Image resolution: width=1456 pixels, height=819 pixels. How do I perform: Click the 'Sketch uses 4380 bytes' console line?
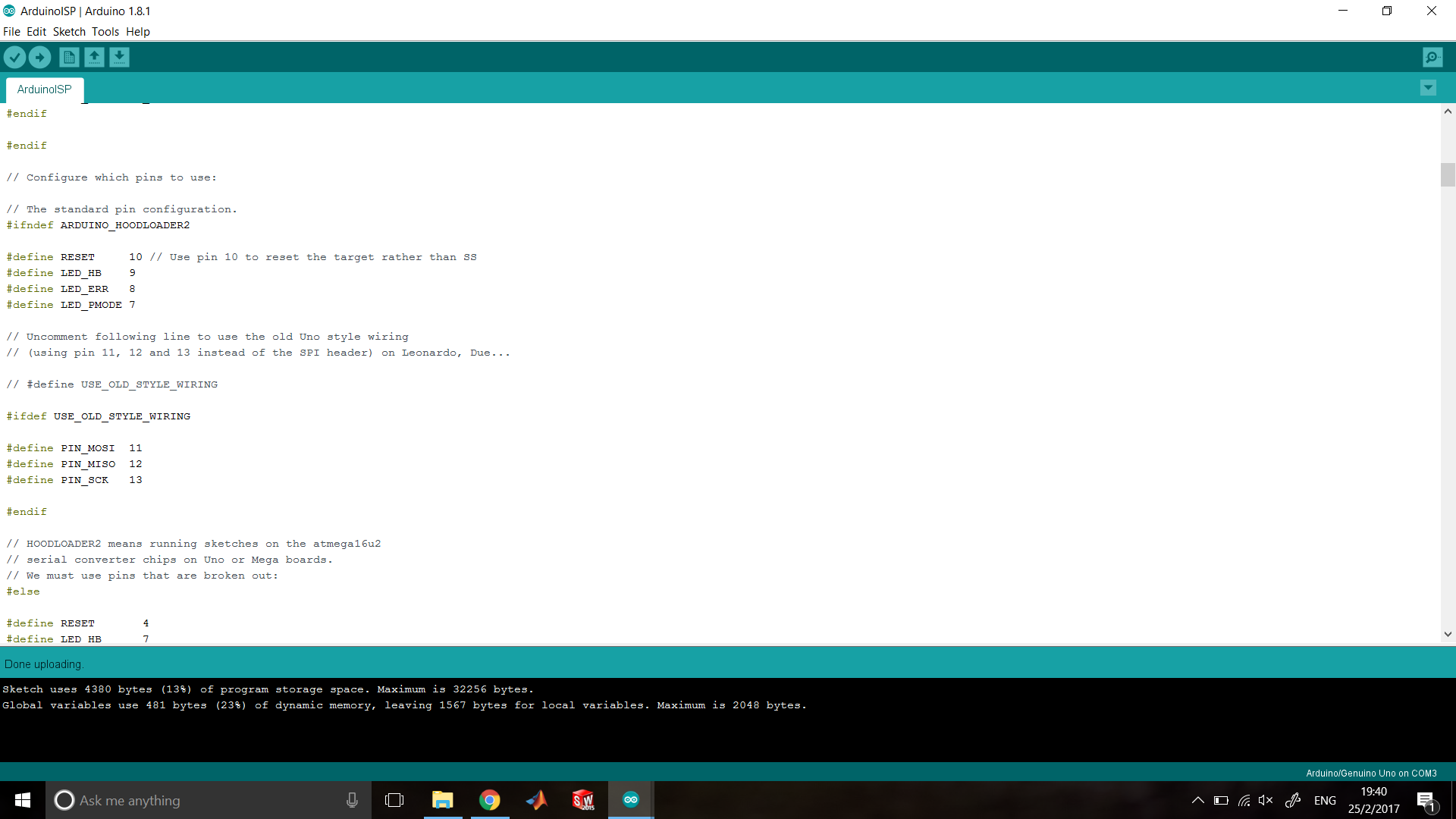pos(268,689)
